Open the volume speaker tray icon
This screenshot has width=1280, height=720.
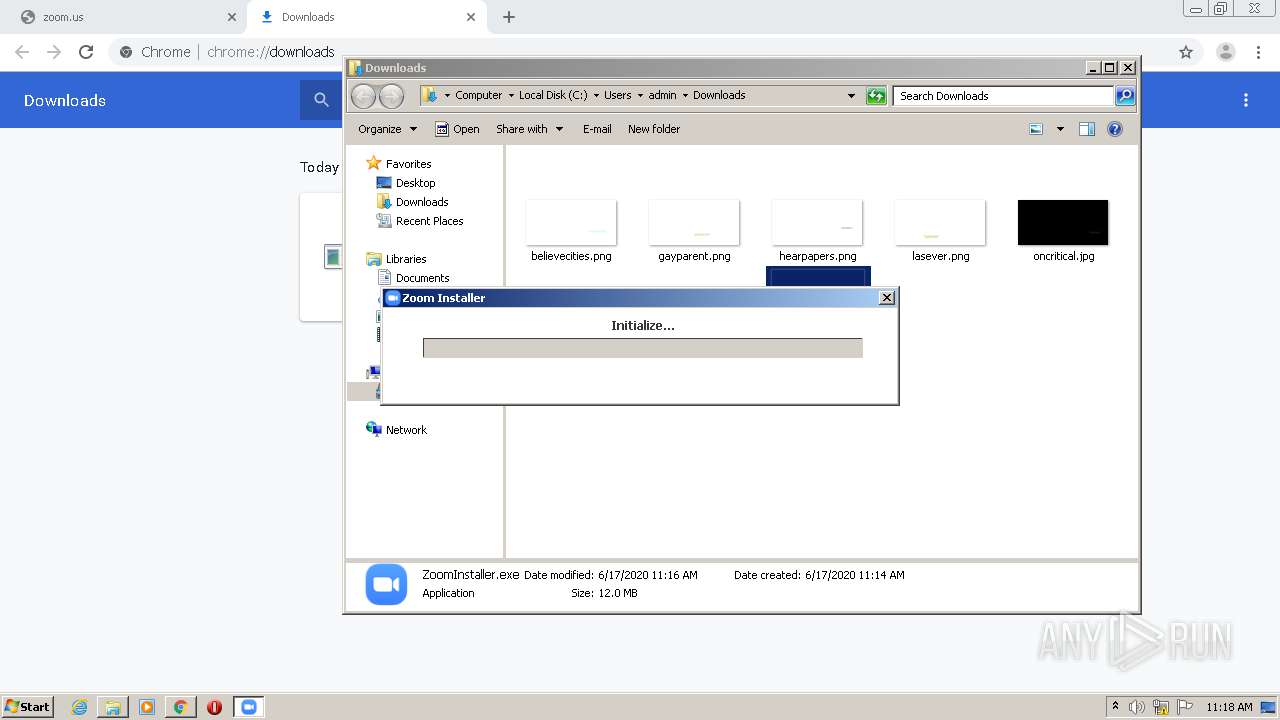tap(1137, 707)
